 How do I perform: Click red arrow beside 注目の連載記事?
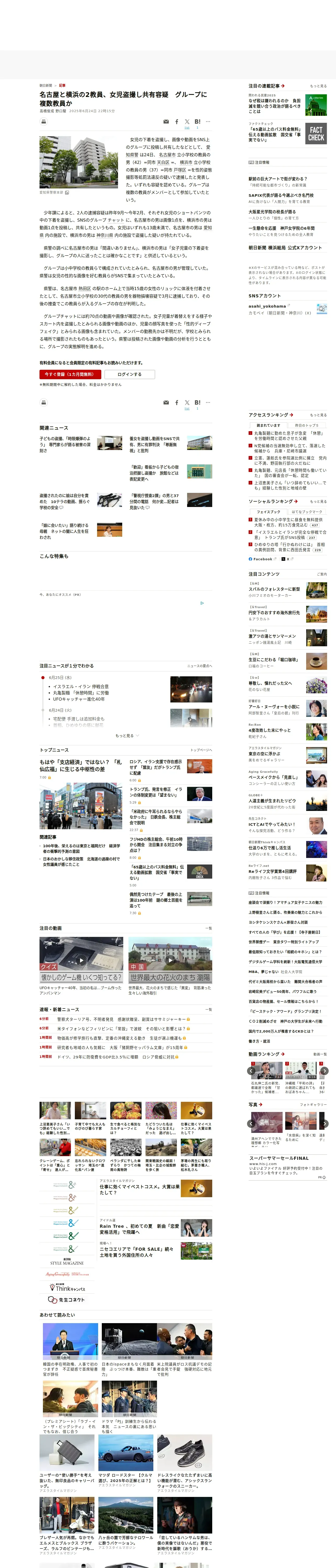pyautogui.click(x=283, y=86)
